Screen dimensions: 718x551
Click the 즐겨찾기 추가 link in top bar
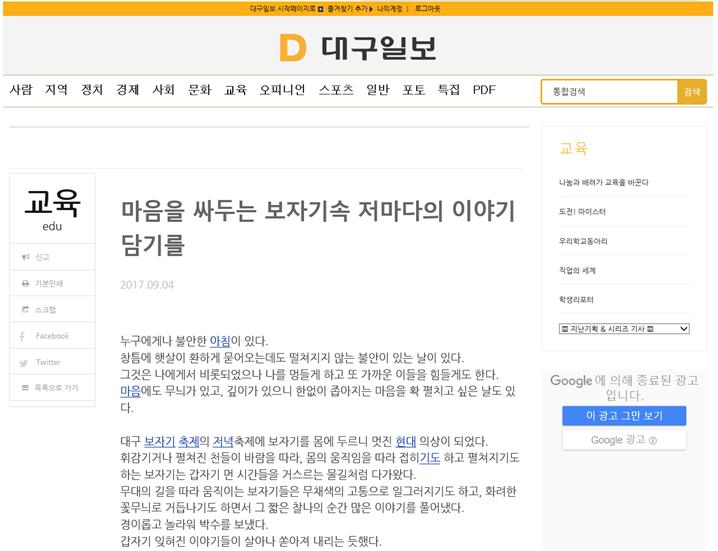[x=346, y=8]
